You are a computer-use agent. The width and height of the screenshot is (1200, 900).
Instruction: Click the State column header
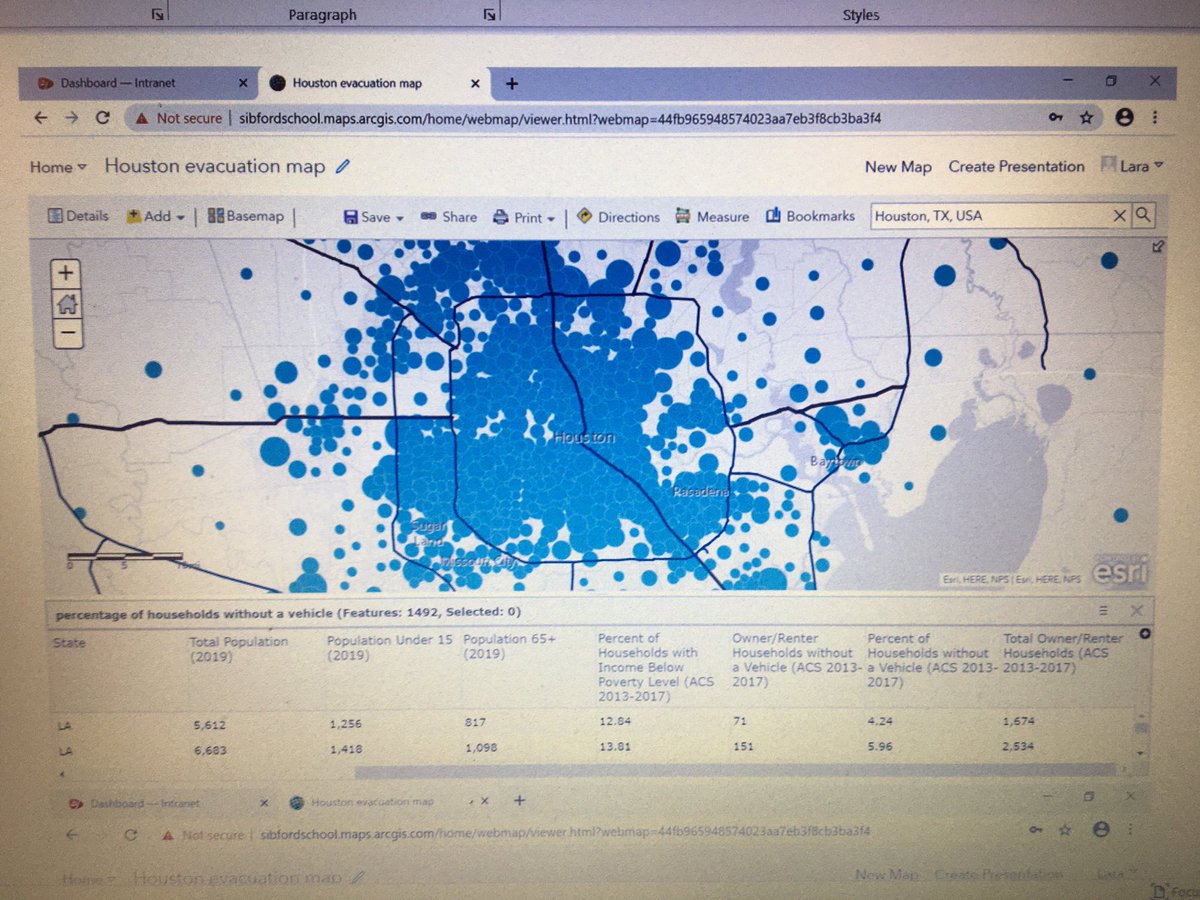[69, 642]
